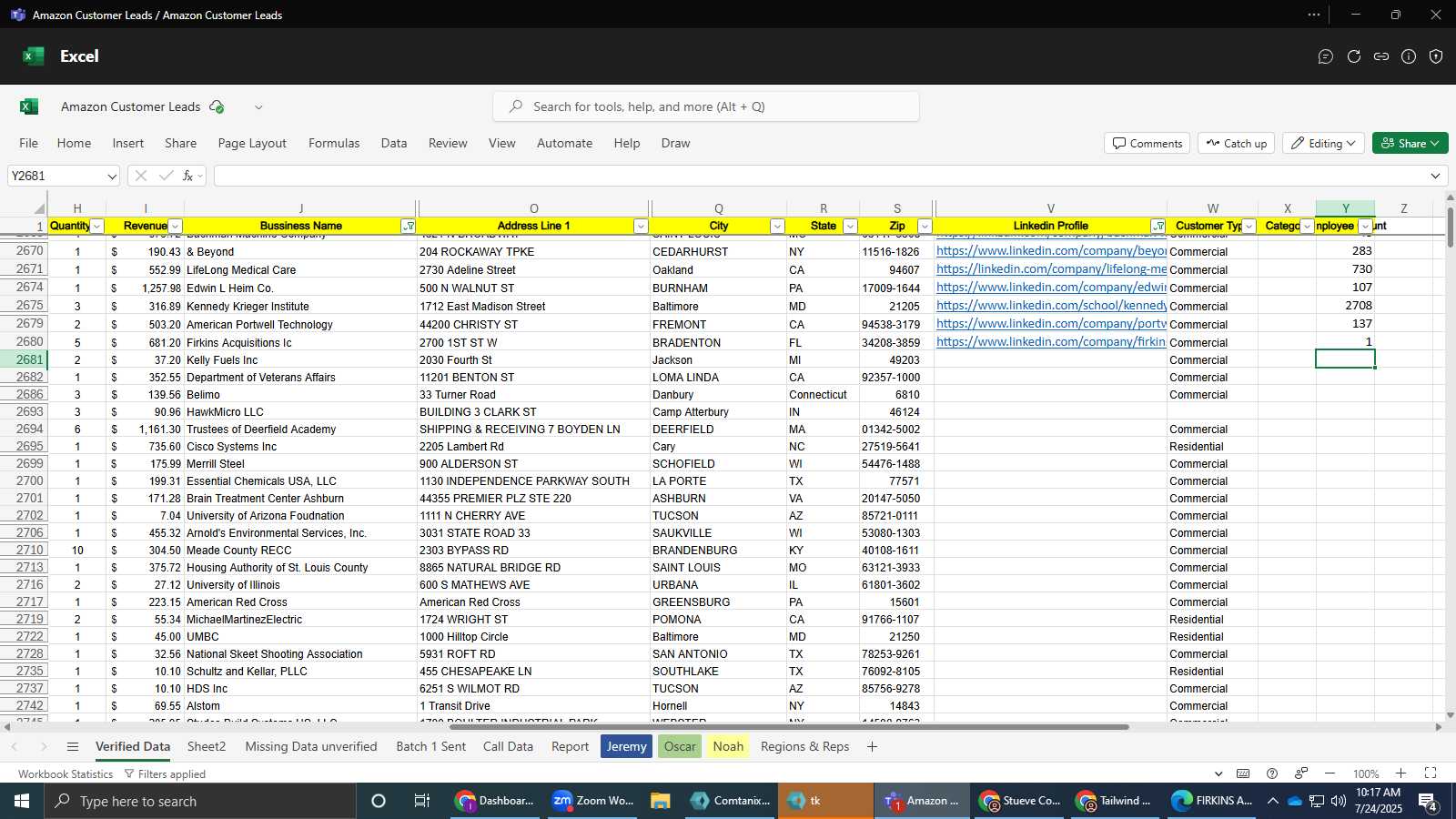Zoom in with the plus icon
1456x819 pixels.
(1400, 773)
